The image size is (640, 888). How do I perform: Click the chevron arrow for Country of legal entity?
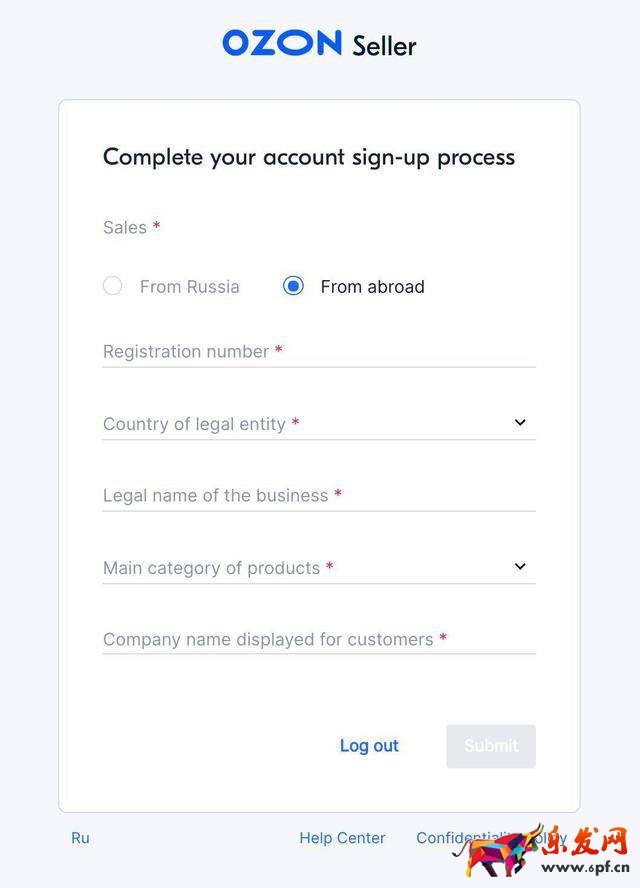click(520, 423)
